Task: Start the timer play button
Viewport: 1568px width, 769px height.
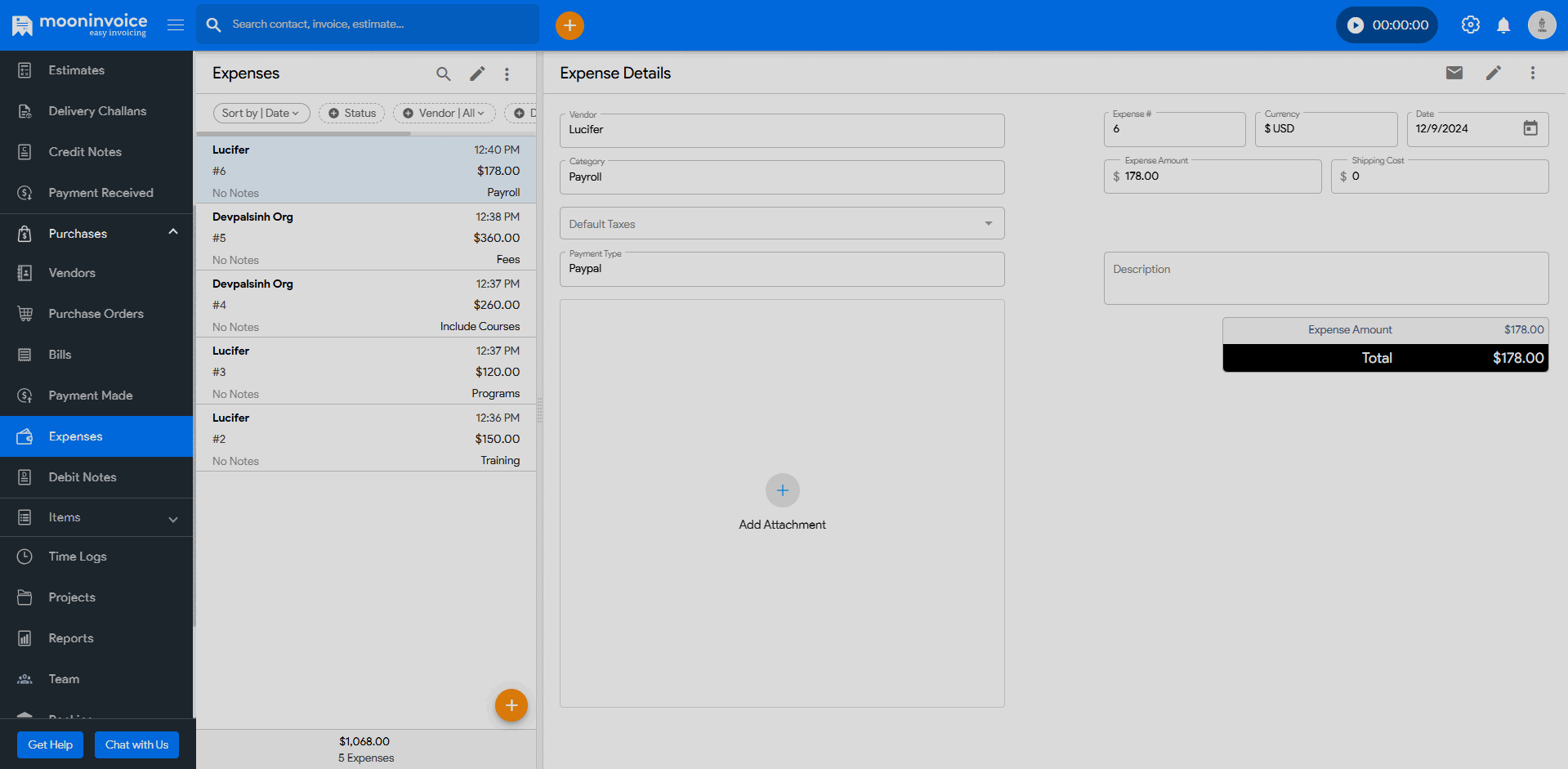Action: point(1356,25)
